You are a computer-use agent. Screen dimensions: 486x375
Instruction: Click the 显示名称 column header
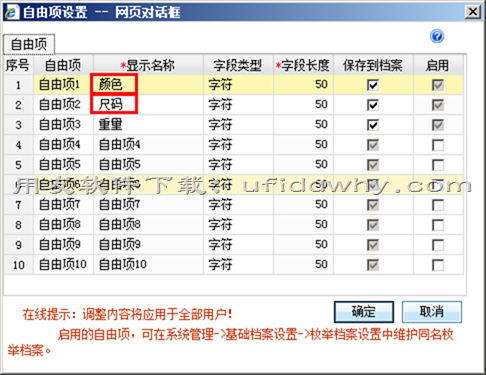coord(148,65)
